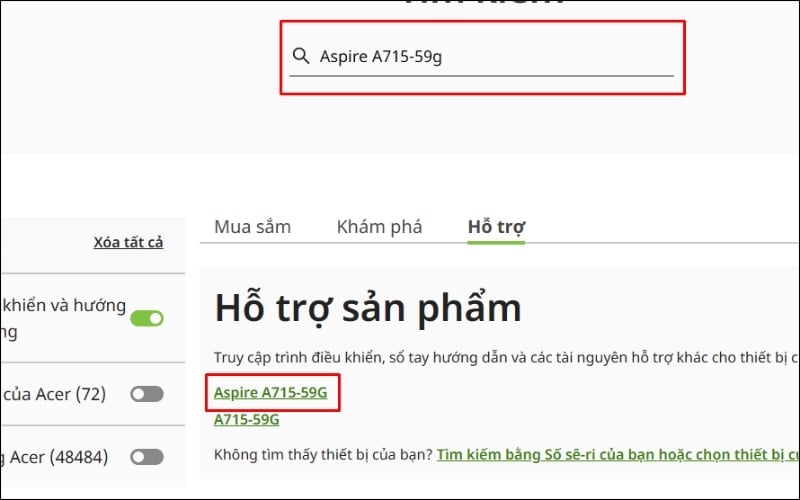The width and height of the screenshot is (800, 500).
Task: Click the 'Tìm kiếm bằng Số sê-ri' link
Action: 618,455
